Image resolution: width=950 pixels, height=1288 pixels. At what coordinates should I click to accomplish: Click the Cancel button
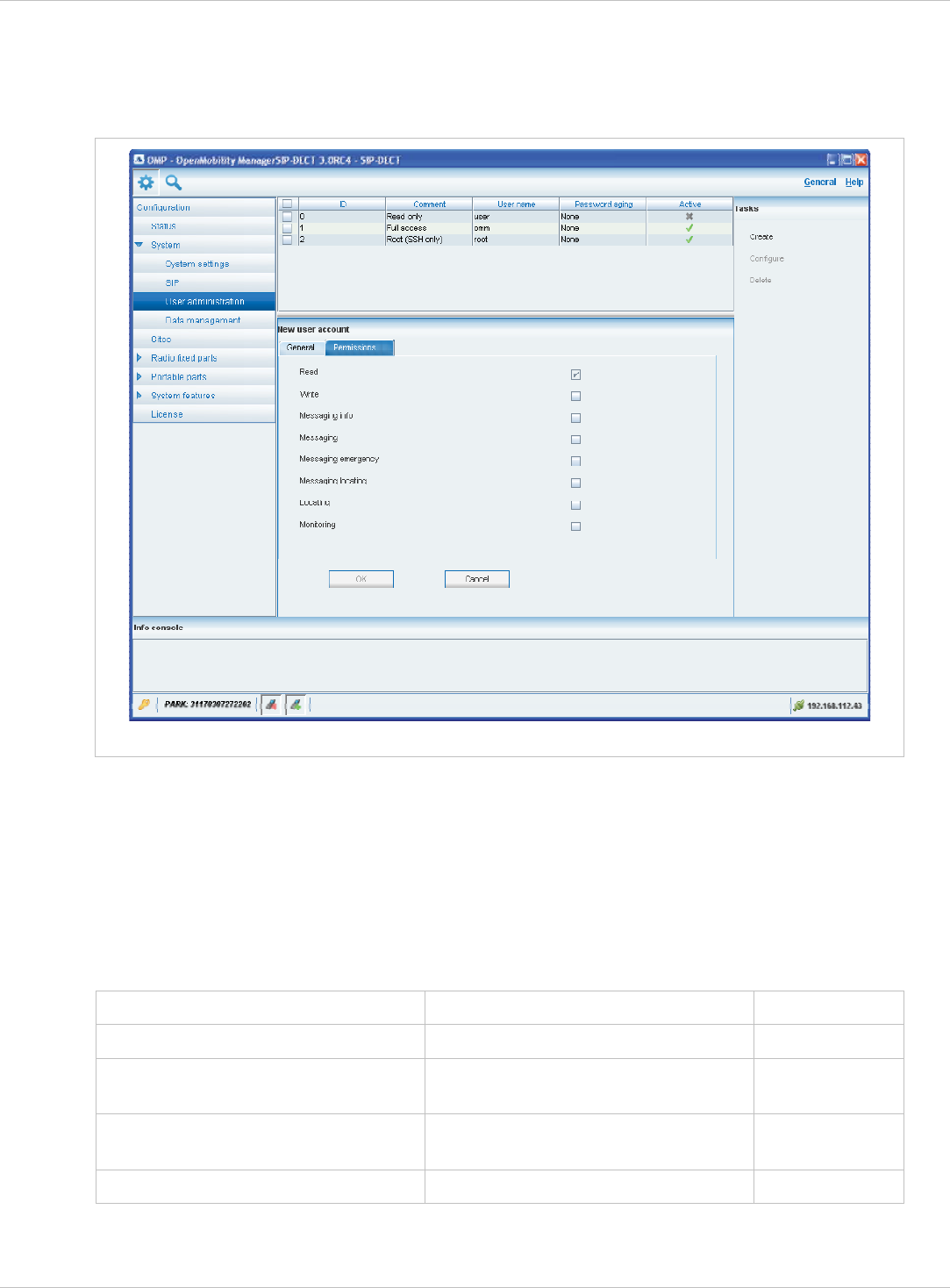[477, 579]
